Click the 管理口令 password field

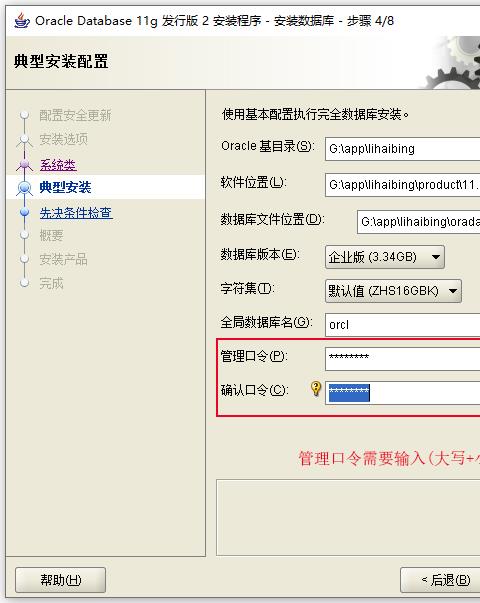pos(402,359)
